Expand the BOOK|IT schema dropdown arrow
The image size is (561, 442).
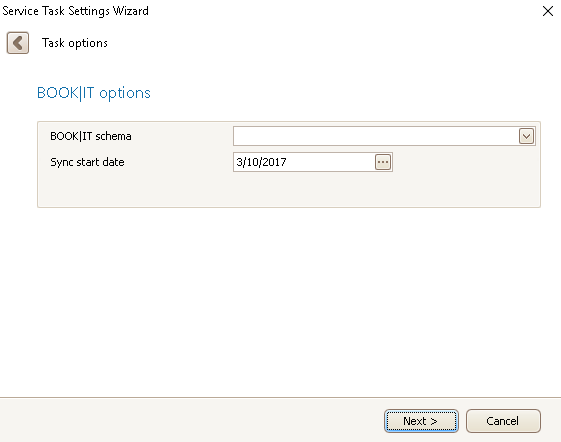[526, 136]
